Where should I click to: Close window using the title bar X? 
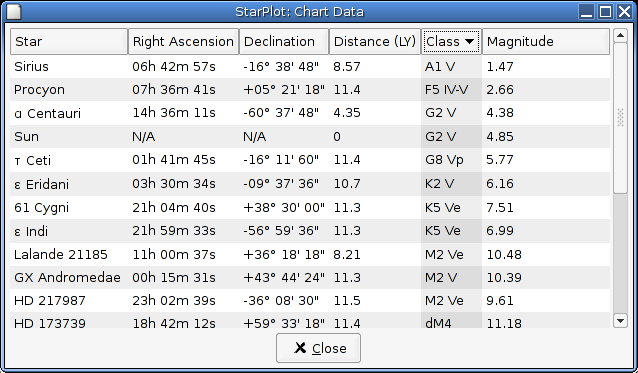[x=624, y=11]
